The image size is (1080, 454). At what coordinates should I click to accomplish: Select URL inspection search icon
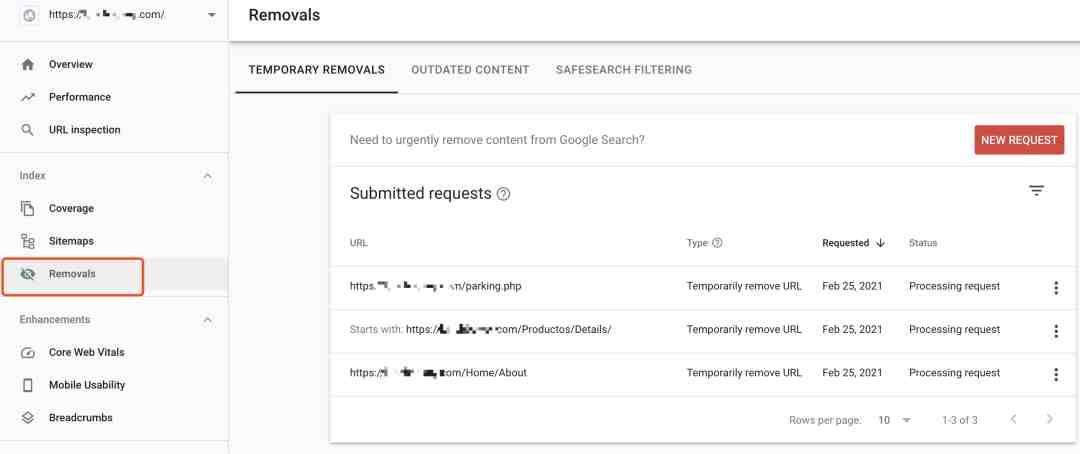(28, 130)
